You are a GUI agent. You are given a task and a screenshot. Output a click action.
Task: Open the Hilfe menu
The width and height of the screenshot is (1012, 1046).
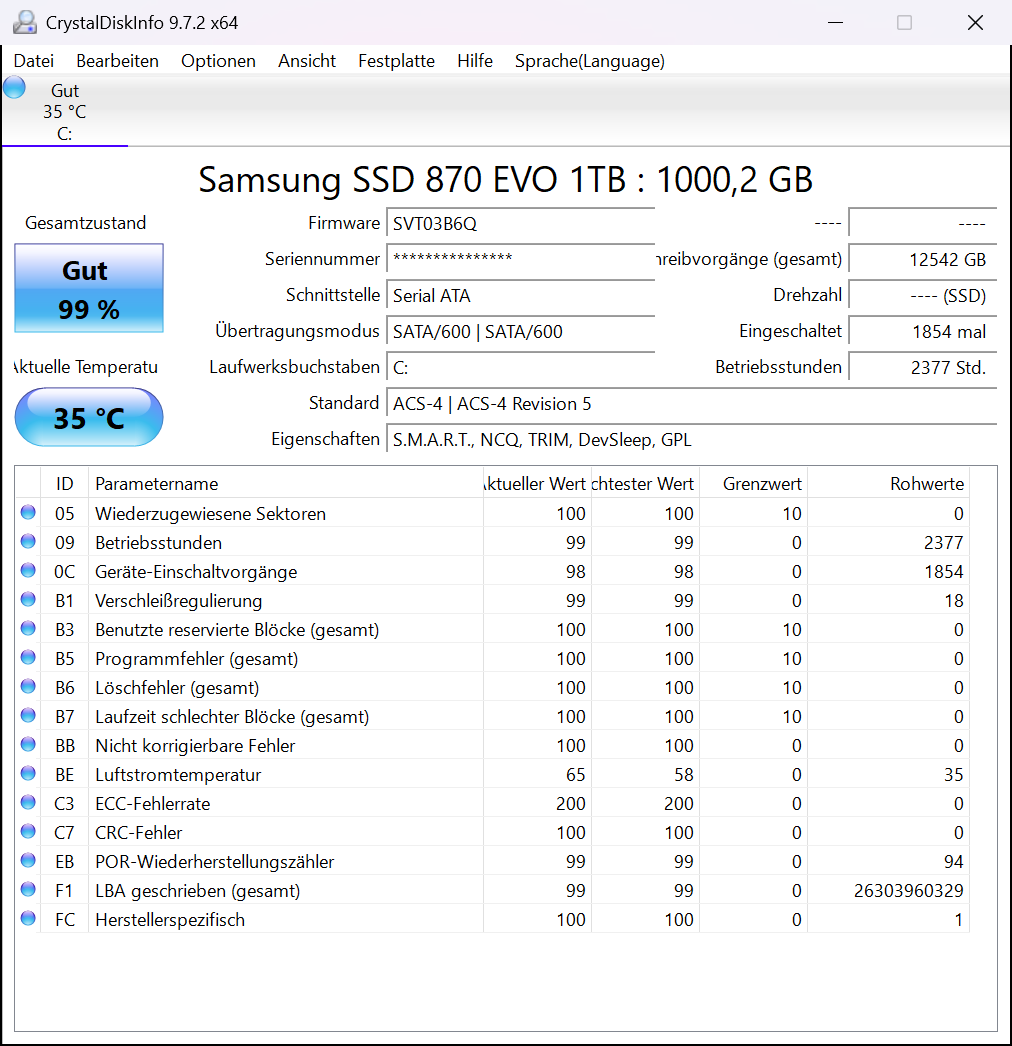tap(475, 61)
